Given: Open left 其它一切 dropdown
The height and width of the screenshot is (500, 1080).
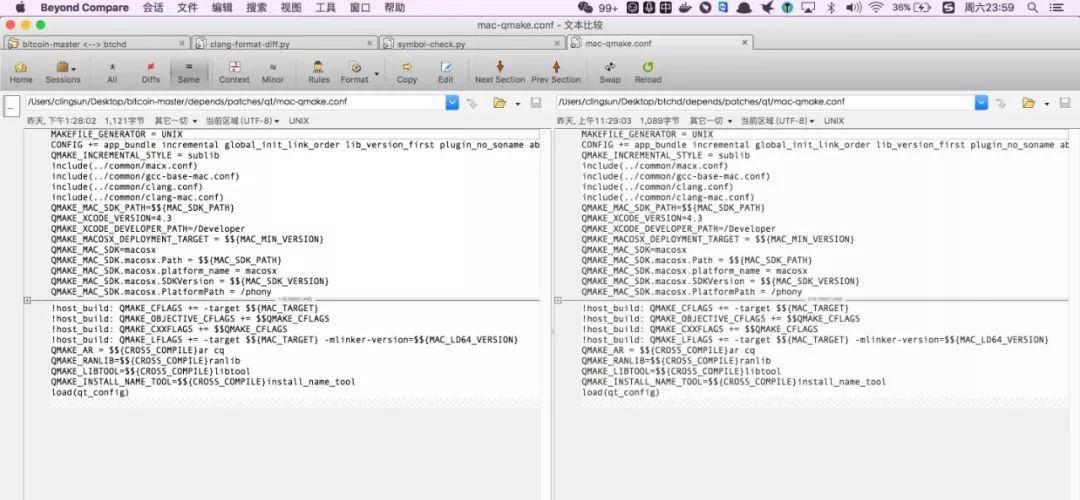Looking at the screenshot, I should (176, 121).
